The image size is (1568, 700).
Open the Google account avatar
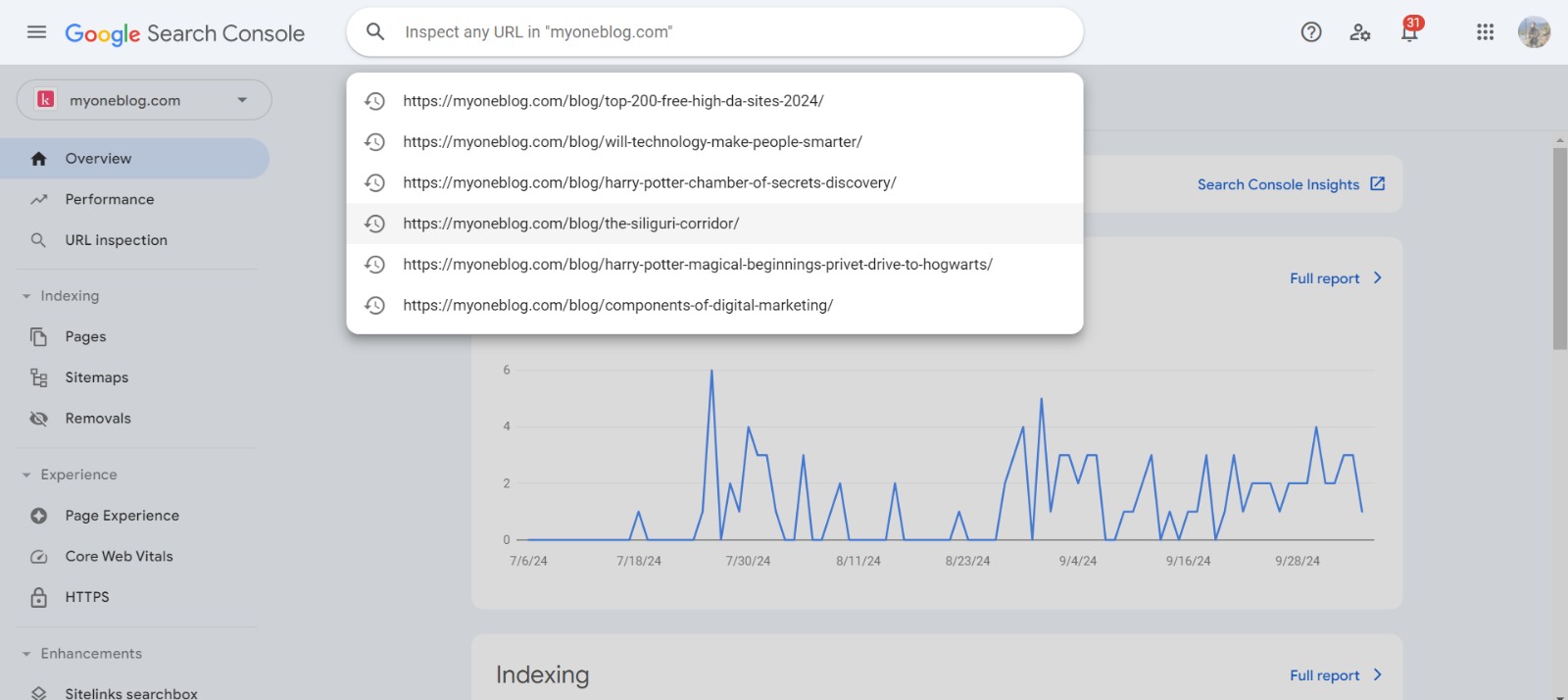click(1534, 32)
